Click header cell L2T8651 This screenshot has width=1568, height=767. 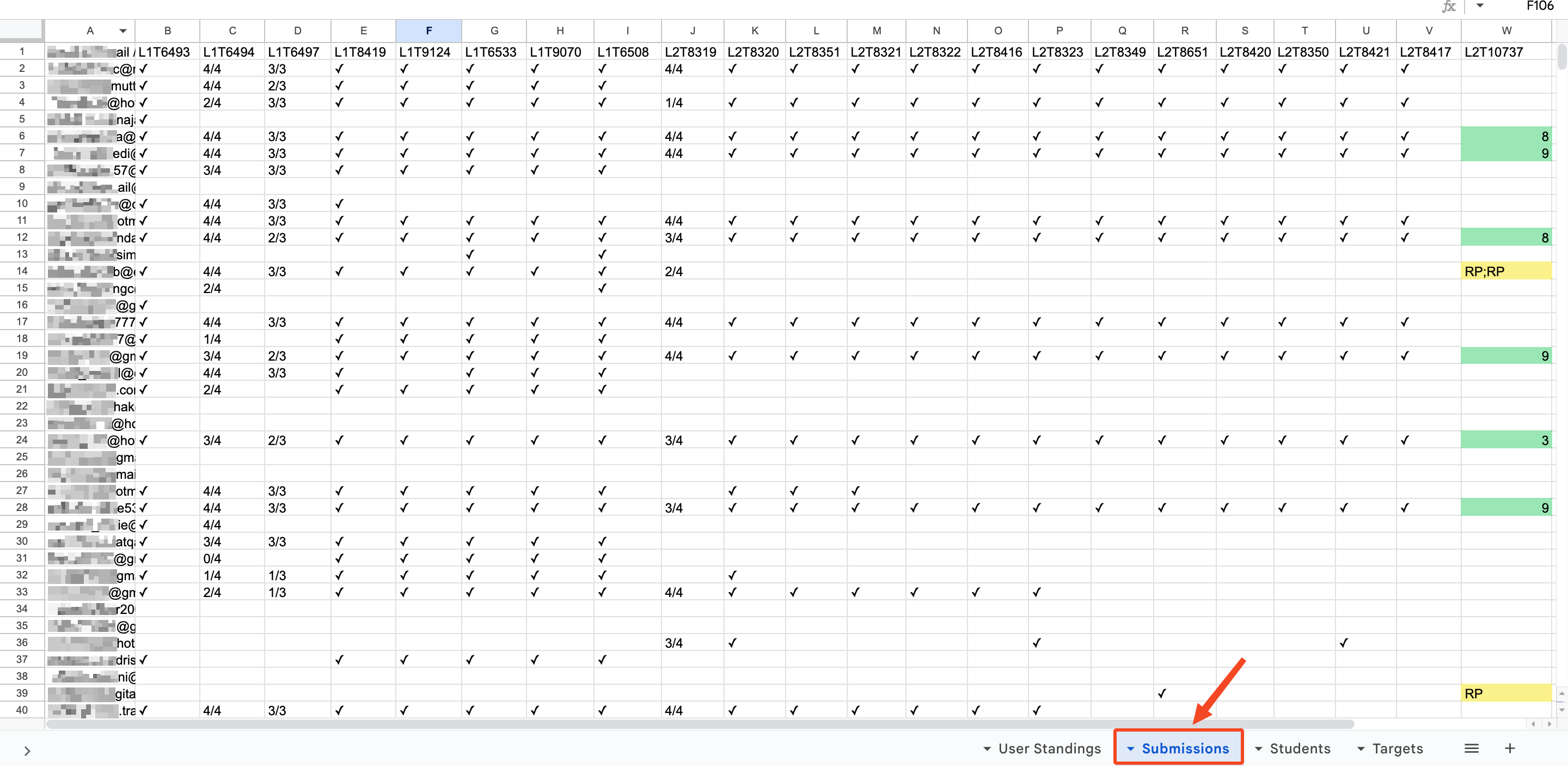point(1184,52)
